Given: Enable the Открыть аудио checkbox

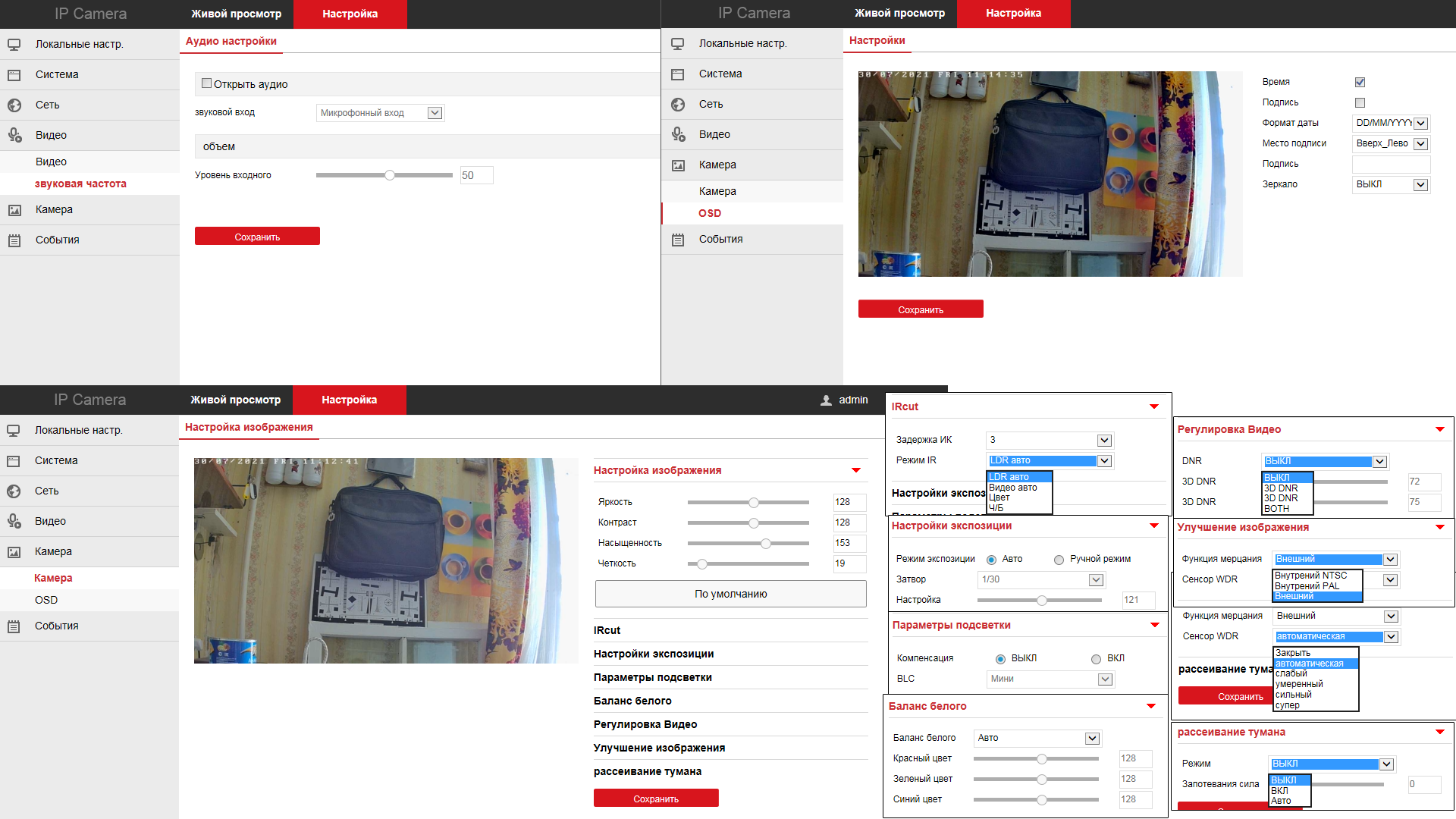Looking at the screenshot, I should coord(206,83).
